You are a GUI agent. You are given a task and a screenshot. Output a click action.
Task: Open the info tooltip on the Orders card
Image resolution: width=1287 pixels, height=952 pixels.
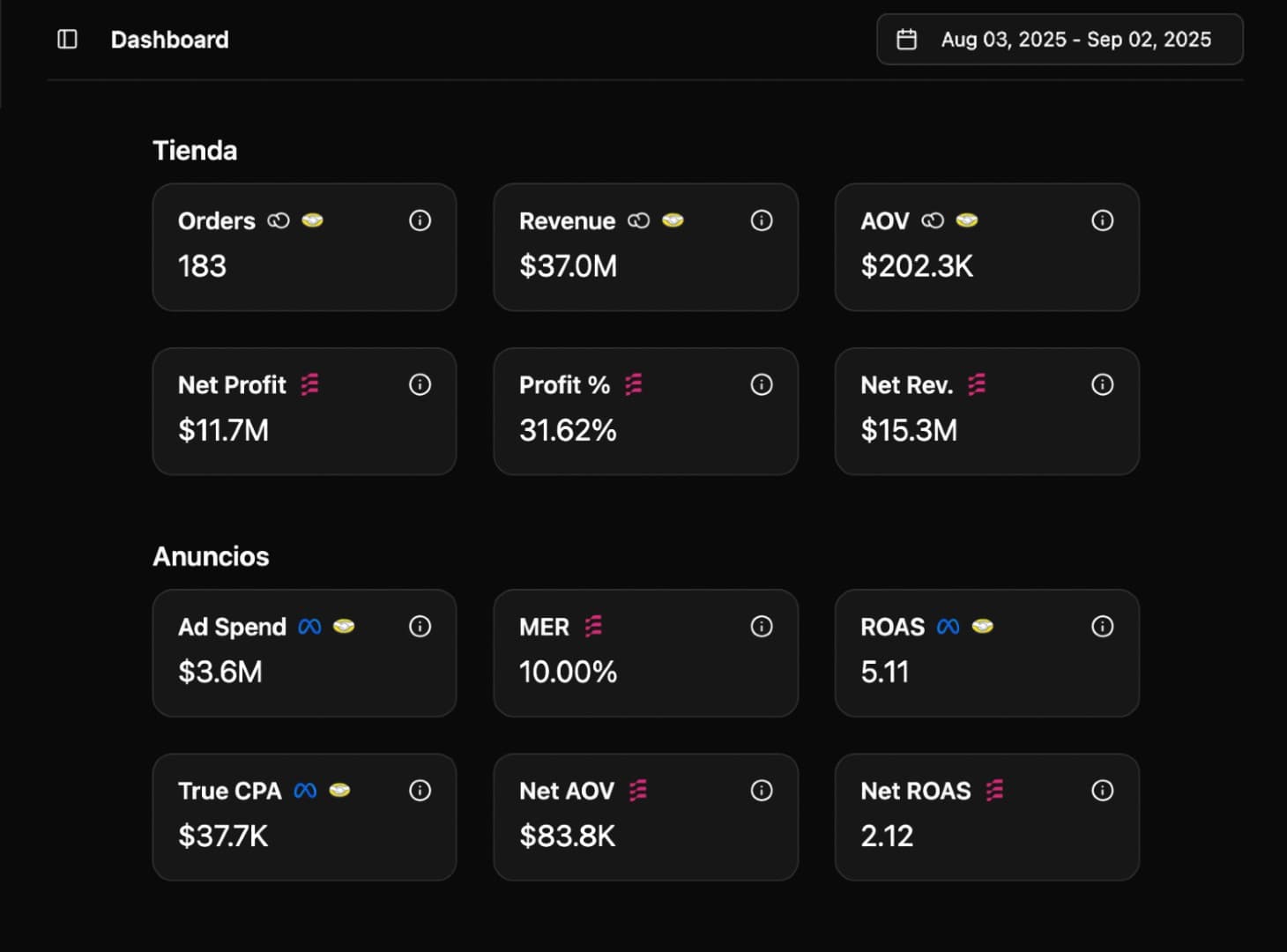coord(420,221)
